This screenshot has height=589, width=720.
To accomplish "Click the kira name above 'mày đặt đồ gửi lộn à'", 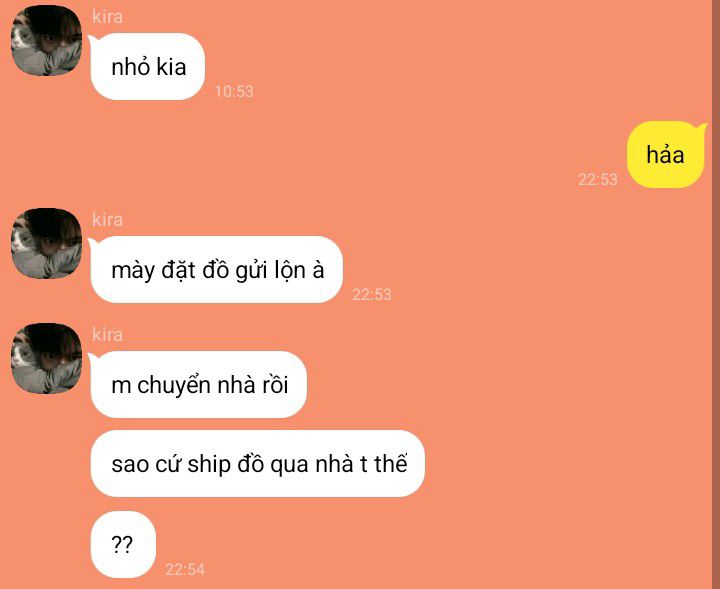I will (107, 219).
